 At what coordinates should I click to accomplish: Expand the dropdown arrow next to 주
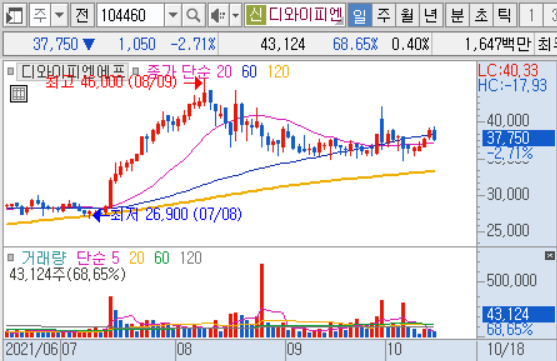tap(59, 15)
